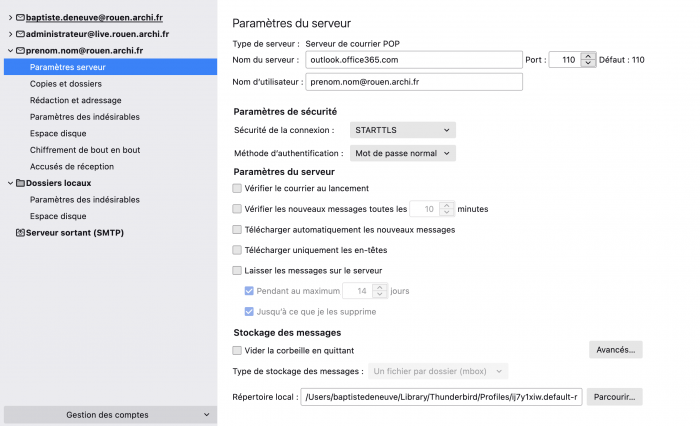Open the Méthode d'authentification dropdown
The image size is (700, 426).
403,153
